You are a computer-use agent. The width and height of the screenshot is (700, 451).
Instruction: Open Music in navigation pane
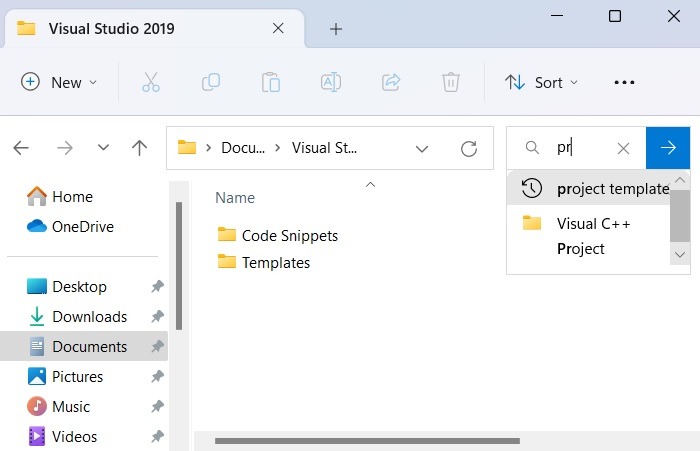(x=59, y=406)
